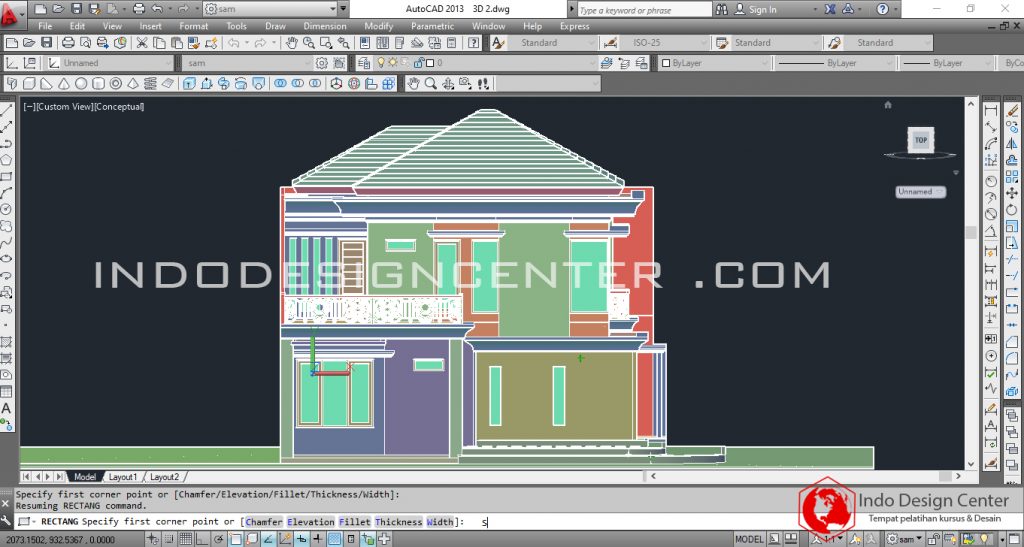Click the Zoom Realtime magnifier in Standard toolbar
Image resolution: width=1024 pixels, height=547 pixels.
pyautogui.click(x=308, y=43)
